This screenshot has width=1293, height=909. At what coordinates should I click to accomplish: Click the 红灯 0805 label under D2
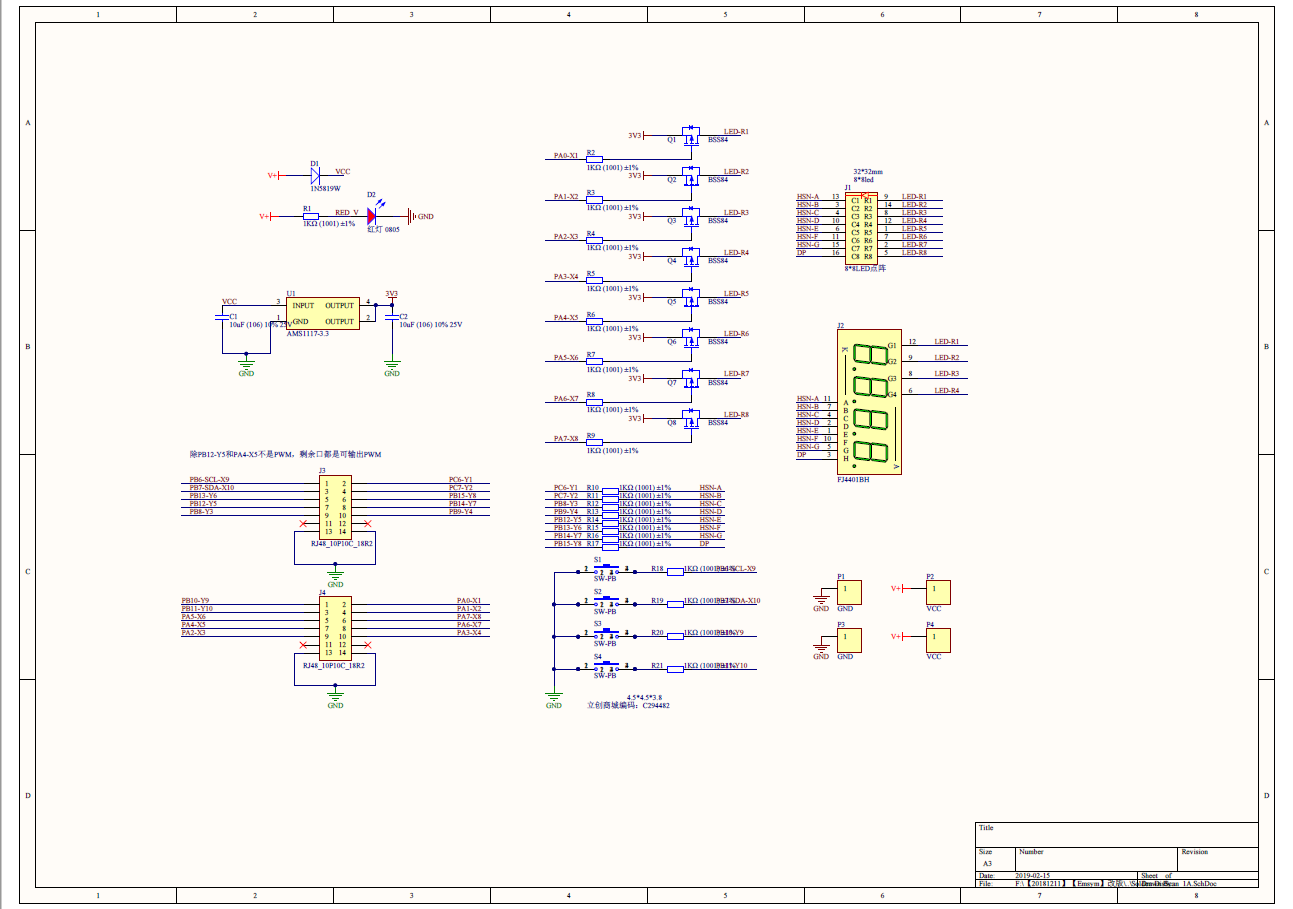[x=383, y=229]
